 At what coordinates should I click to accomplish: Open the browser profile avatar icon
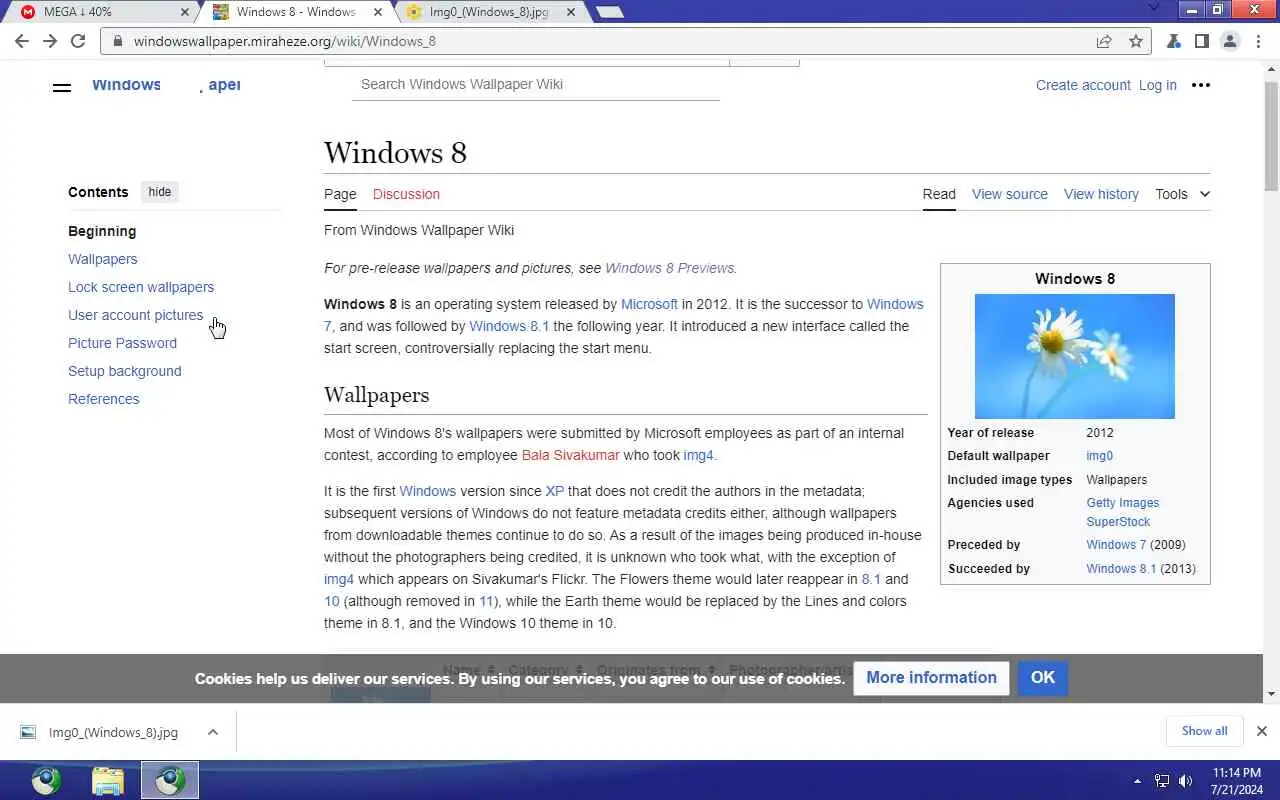point(1230,41)
